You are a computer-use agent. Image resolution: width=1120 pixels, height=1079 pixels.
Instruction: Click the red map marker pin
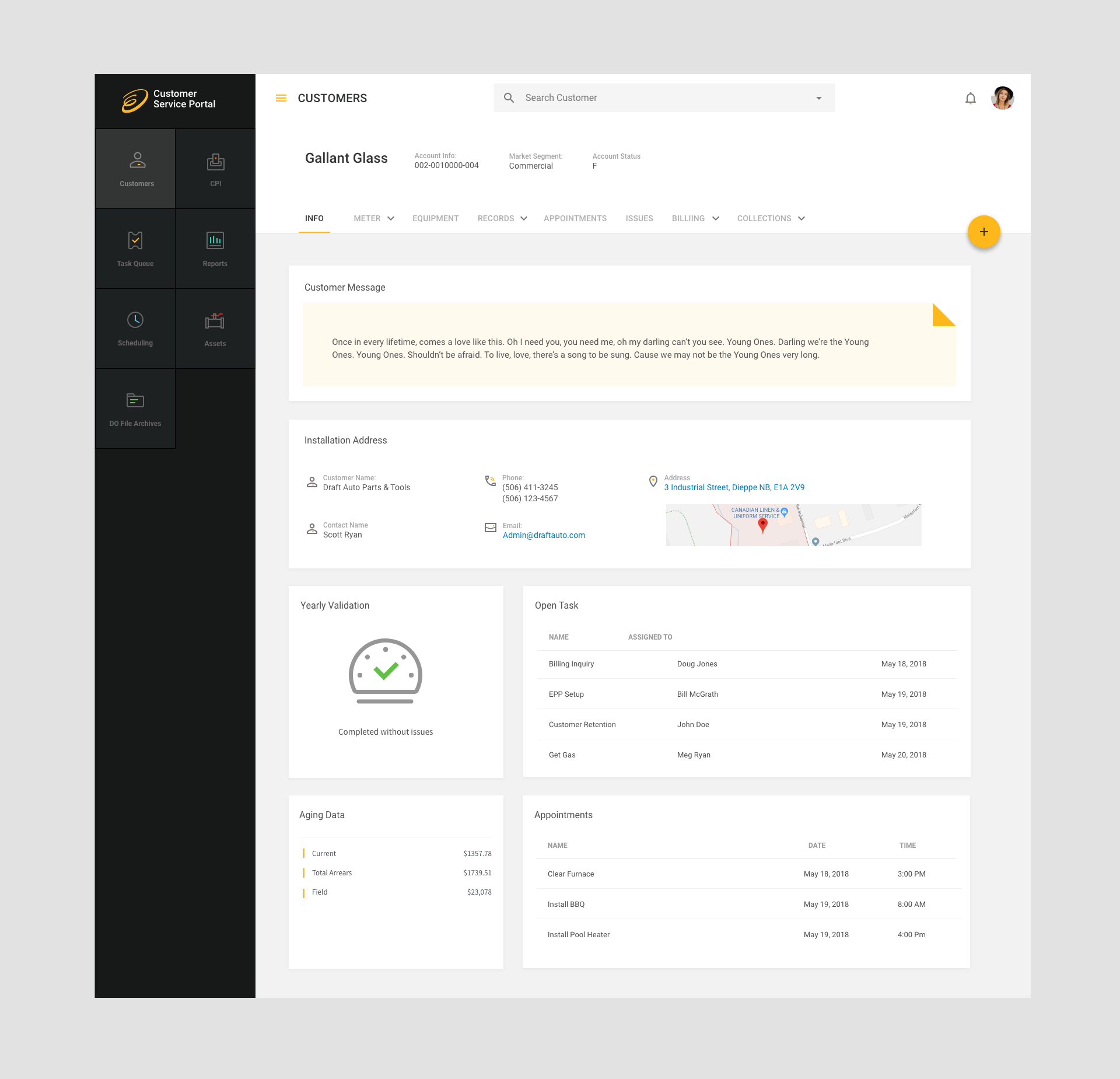click(762, 525)
